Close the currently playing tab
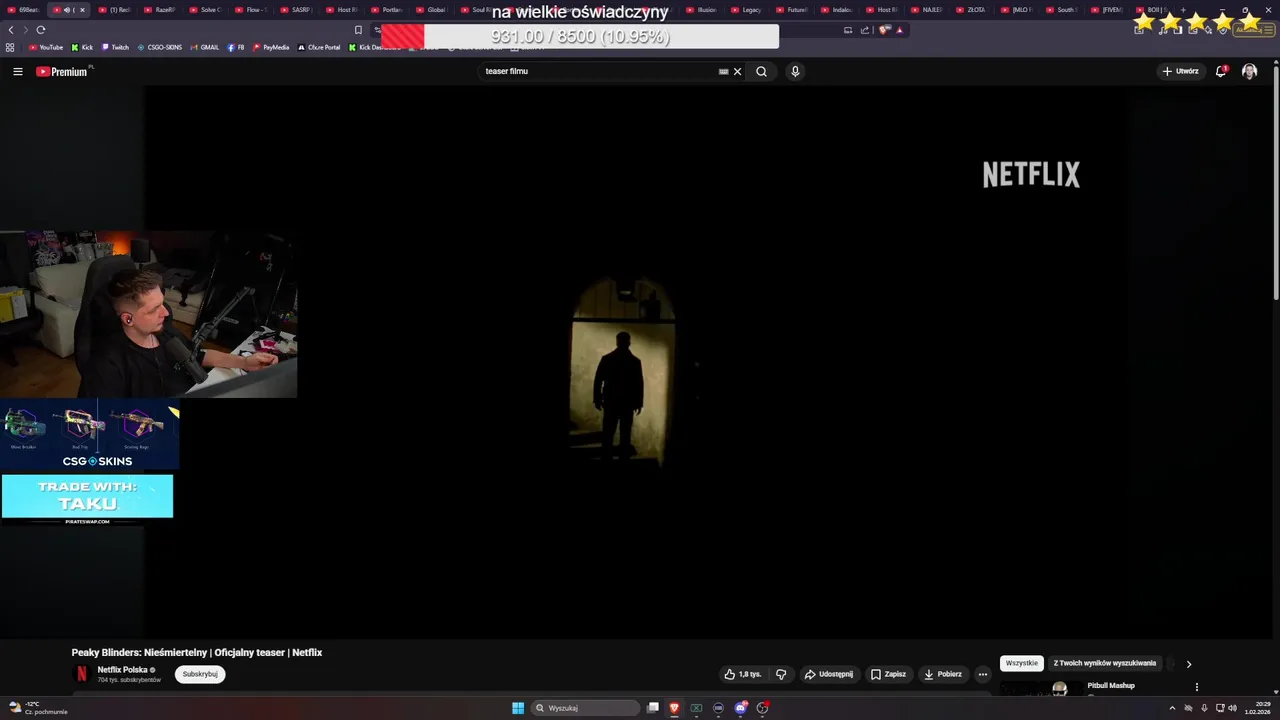 [82, 10]
